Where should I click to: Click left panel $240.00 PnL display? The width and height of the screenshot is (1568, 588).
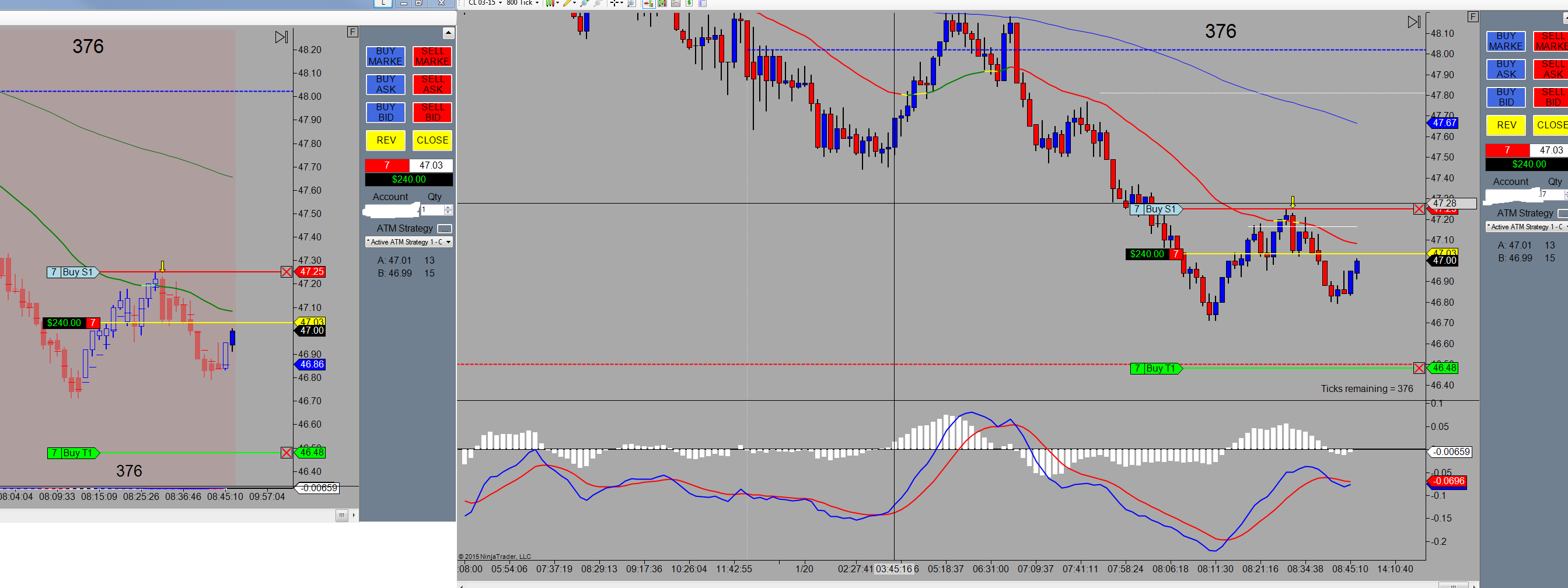pyautogui.click(x=408, y=179)
